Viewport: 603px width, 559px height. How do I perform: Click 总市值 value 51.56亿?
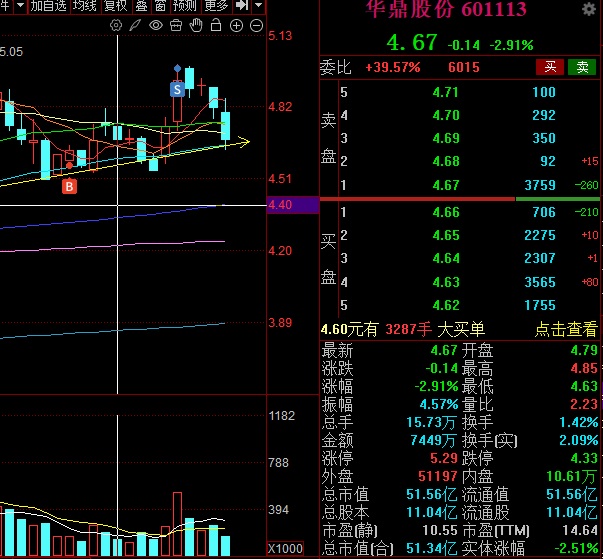pyautogui.click(x=431, y=494)
